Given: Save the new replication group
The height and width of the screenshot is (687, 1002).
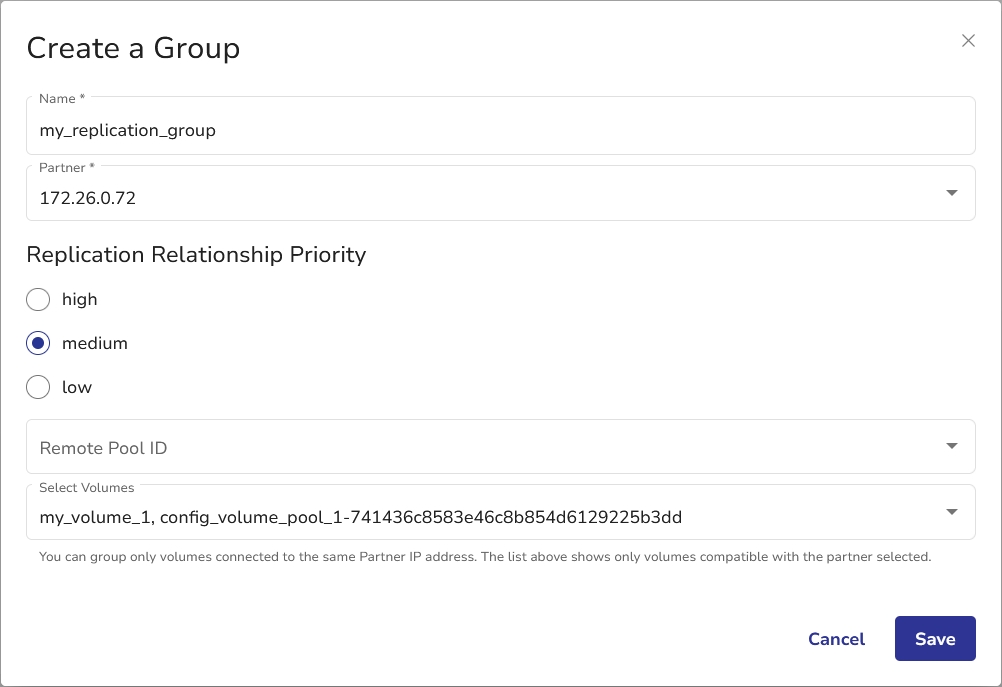Looking at the screenshot, I should 935,639.
